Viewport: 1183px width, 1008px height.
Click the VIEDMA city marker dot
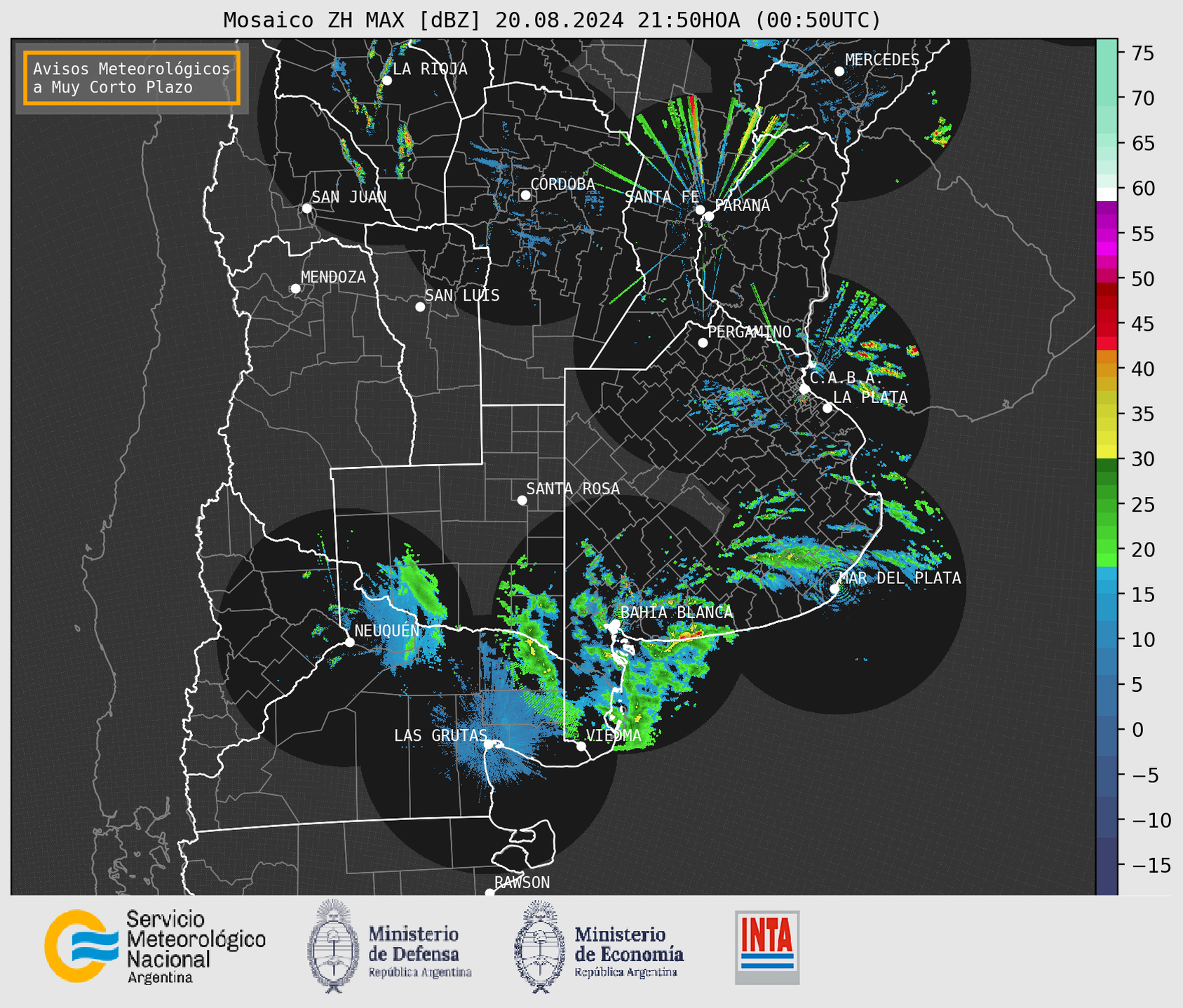pos(581,746)
